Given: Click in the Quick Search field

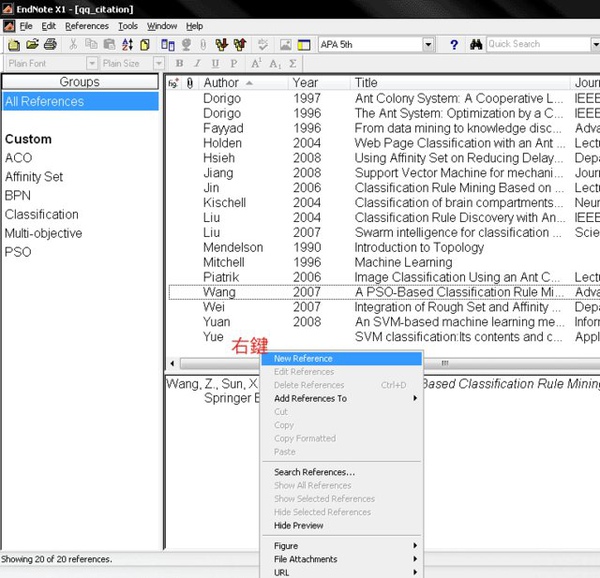Looking at the screenshot, I should tap(538, 44).
